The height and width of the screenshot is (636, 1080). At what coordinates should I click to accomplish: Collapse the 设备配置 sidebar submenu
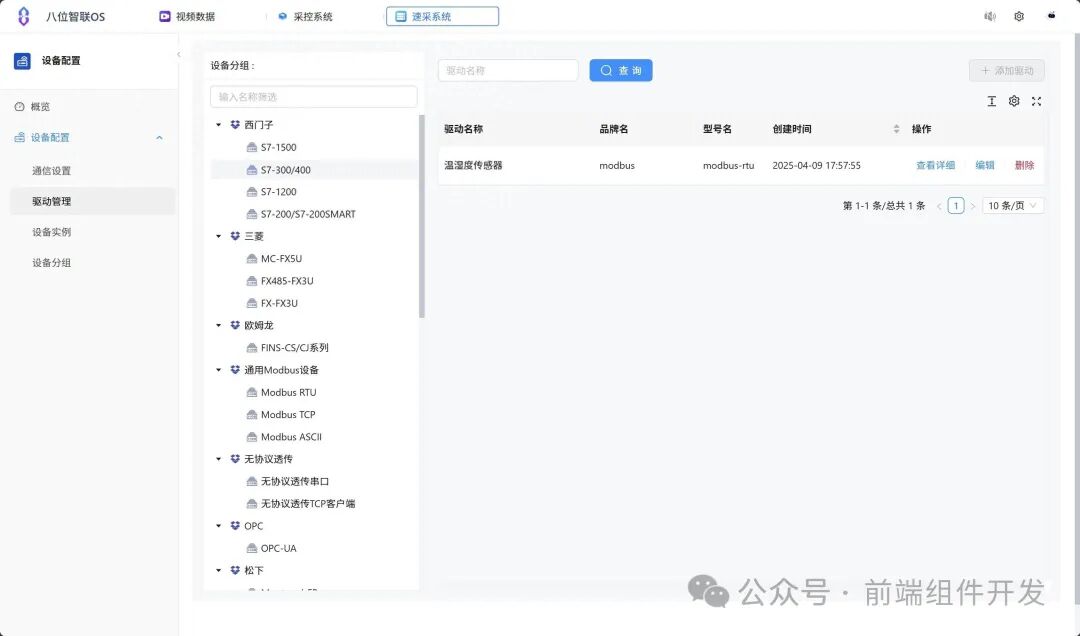pyautogui.click(x=159, y=138)
